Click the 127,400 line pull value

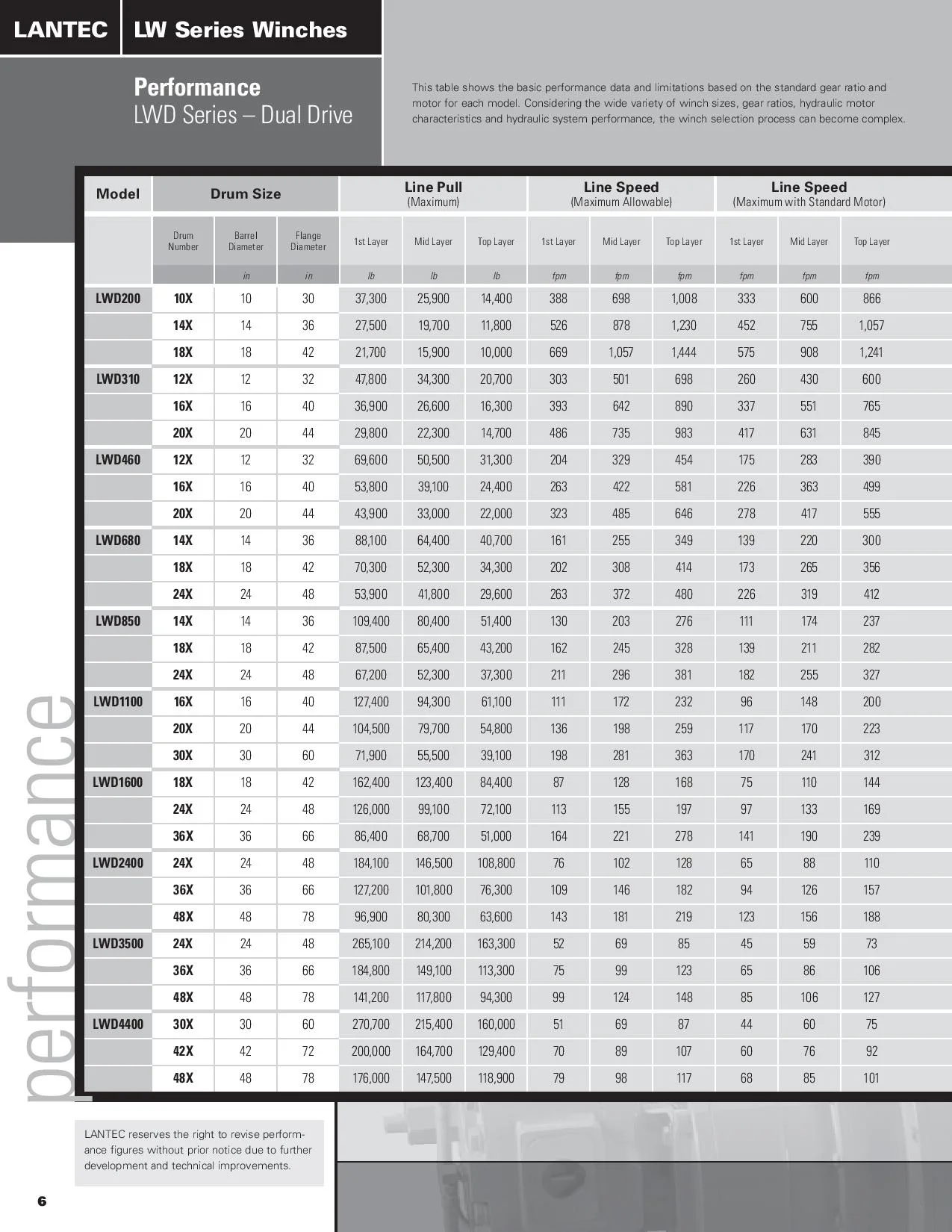pos(371,702)
